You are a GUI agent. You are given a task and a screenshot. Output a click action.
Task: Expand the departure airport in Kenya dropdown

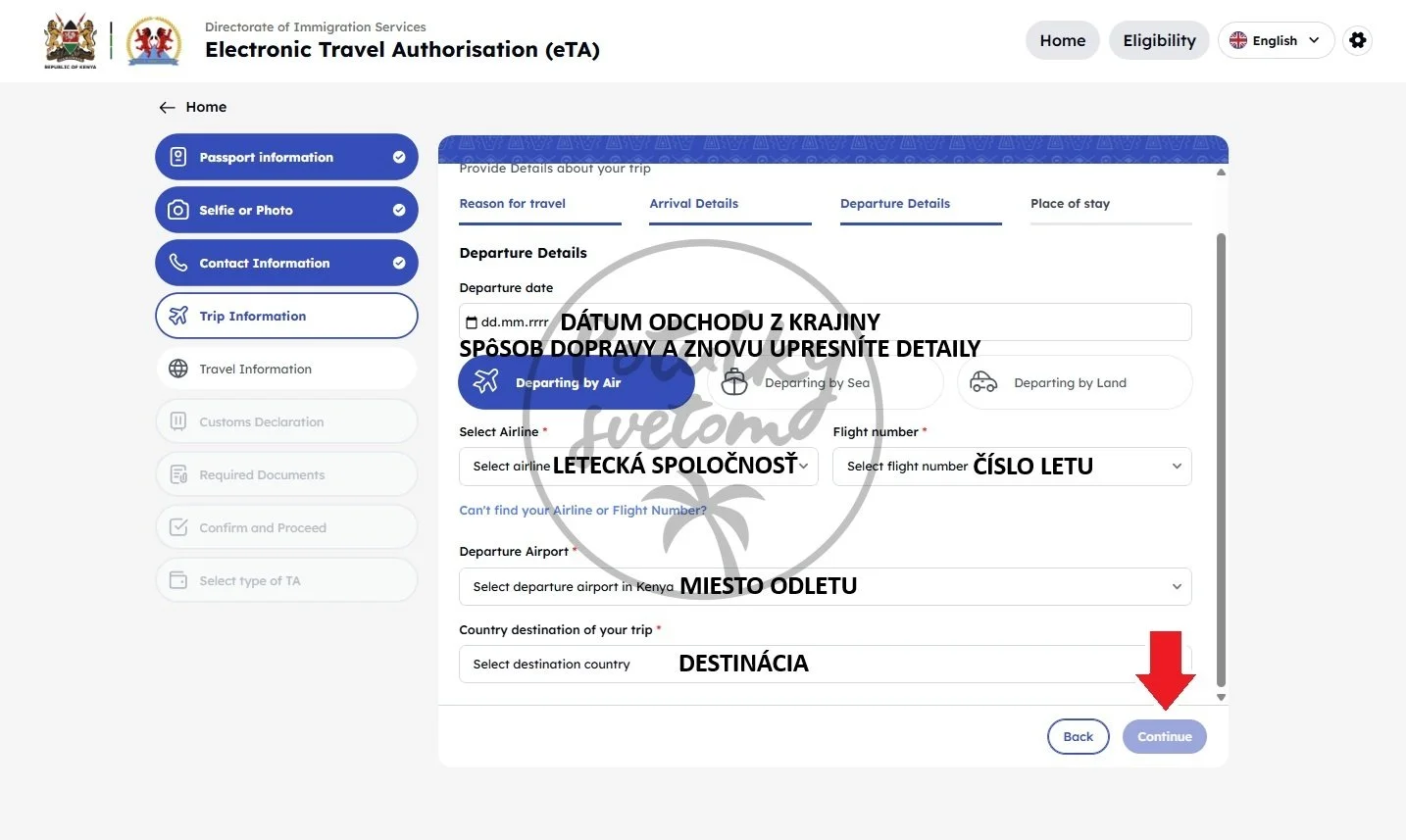pyautogui.click(x=826, y=586)
